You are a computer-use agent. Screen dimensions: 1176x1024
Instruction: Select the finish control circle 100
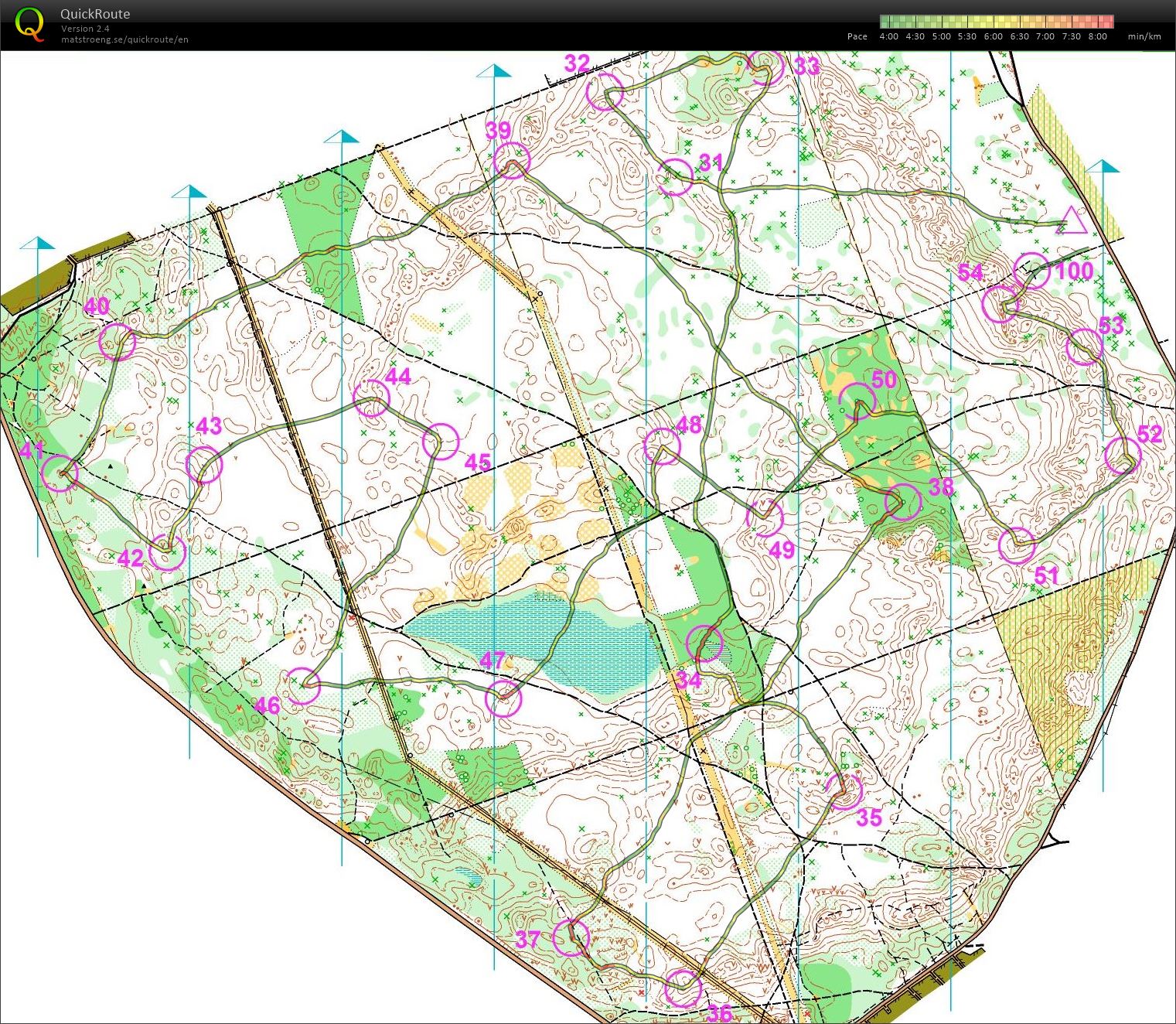coord(1032,271)
